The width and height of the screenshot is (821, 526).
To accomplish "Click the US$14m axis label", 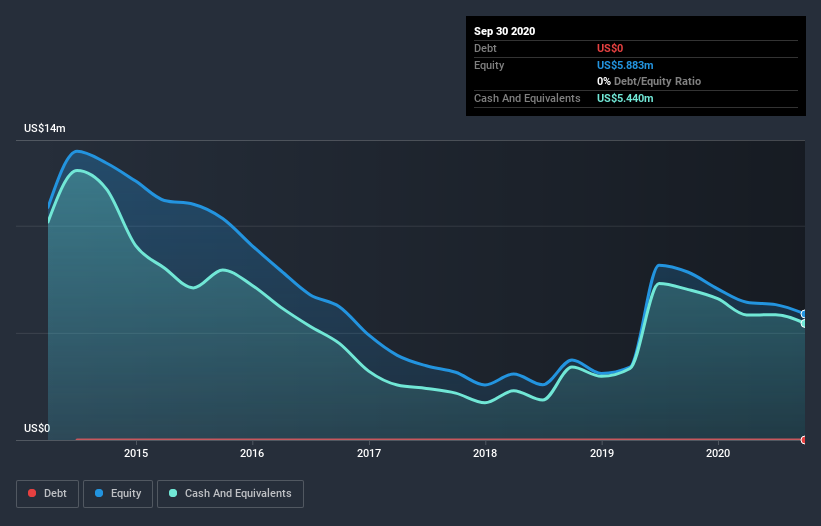I will [45, 128].
